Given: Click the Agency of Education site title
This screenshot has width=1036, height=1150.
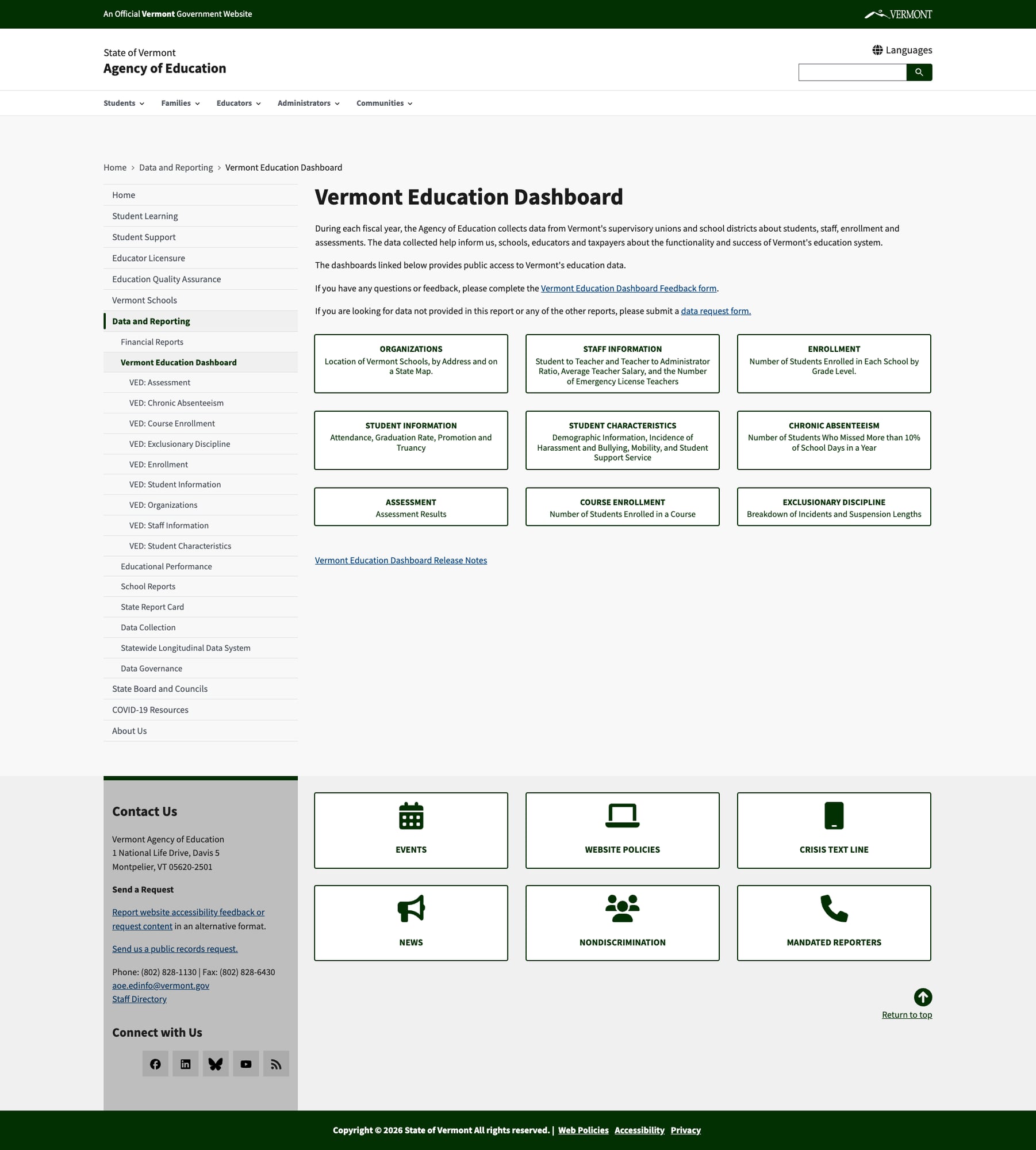Looking at the screenshot, I should click(164, 68).
